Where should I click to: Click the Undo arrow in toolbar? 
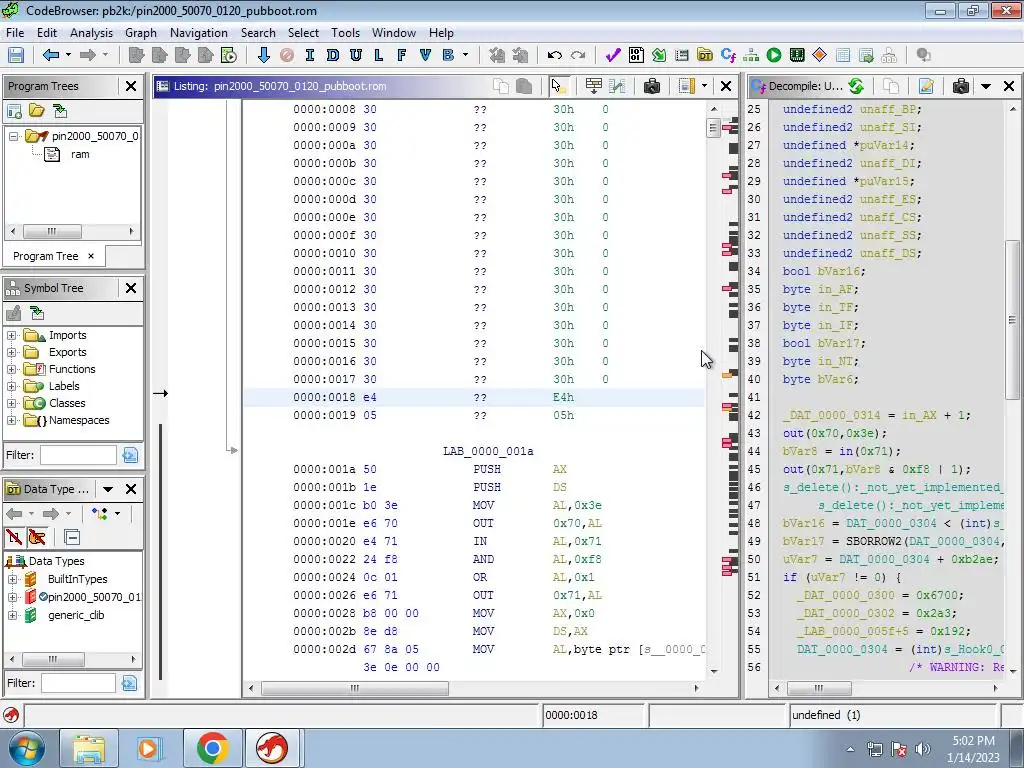click(x=554, y=56)
